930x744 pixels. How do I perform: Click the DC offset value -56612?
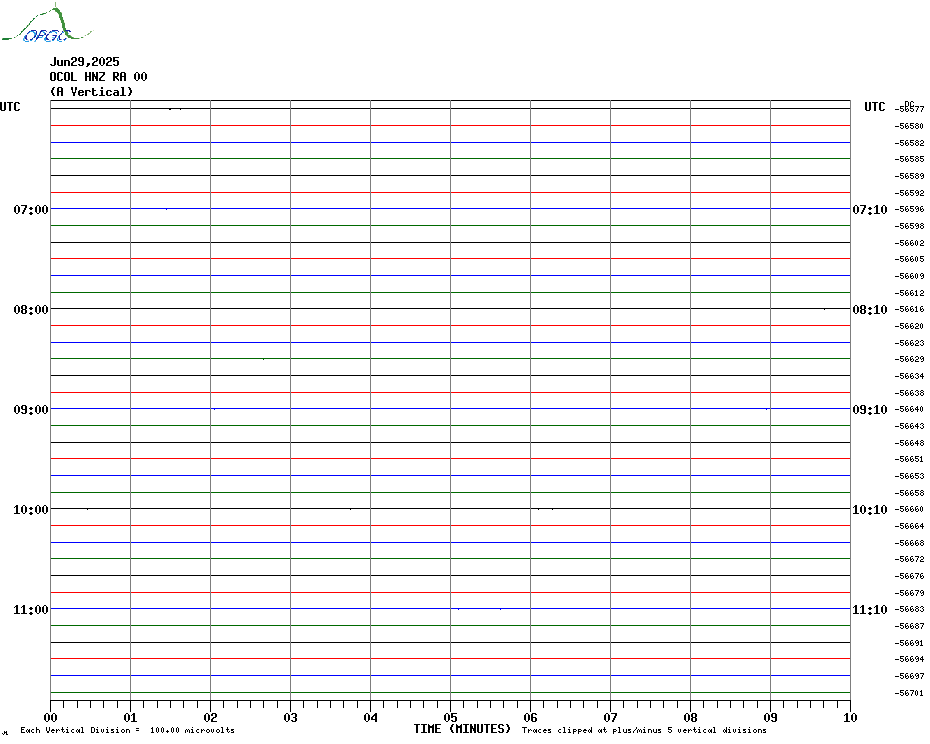[909, 293]
